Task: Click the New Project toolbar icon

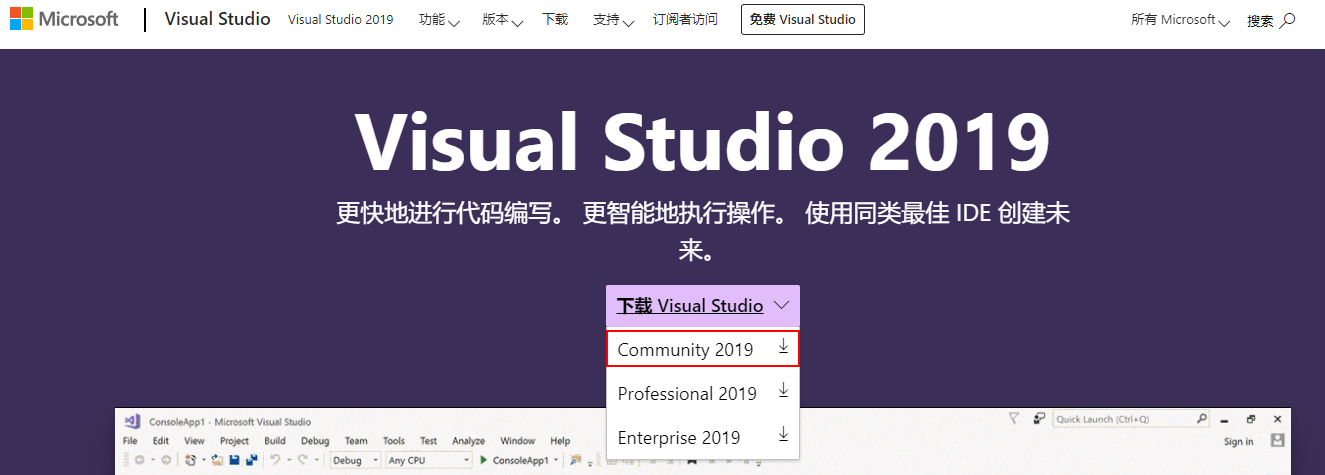Action: click(x=190, y=460)
